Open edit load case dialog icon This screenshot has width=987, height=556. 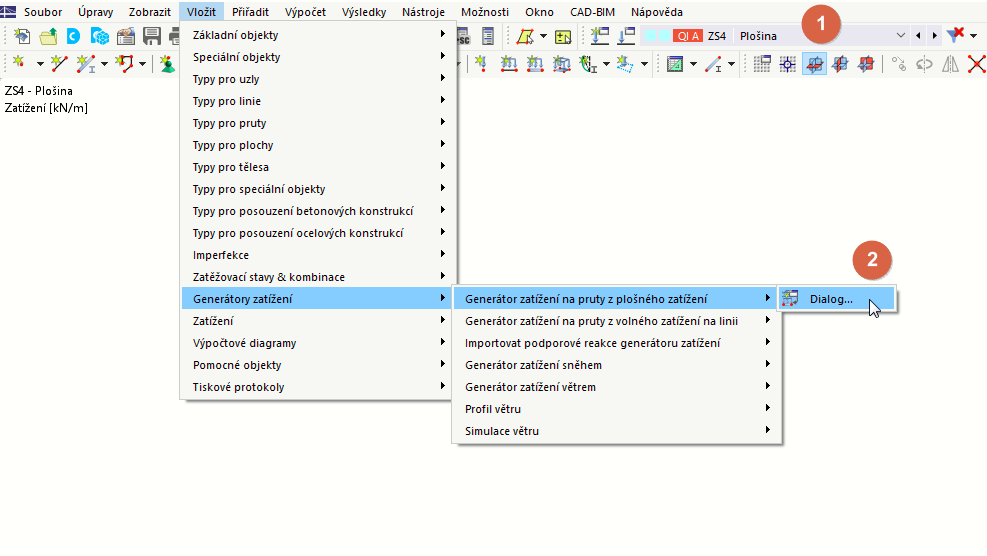(626, 37)
